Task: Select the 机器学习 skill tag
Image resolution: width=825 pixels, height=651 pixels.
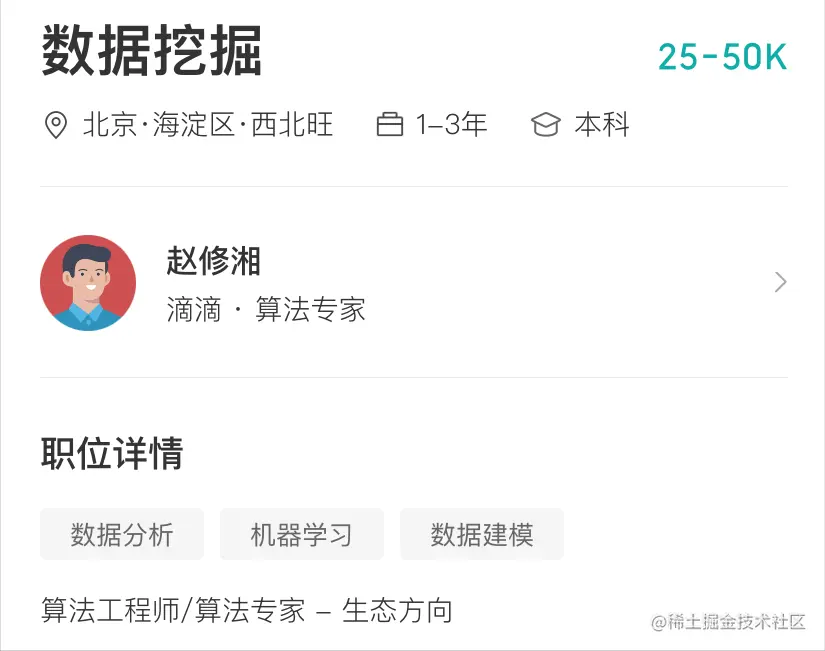Action: 301,534
